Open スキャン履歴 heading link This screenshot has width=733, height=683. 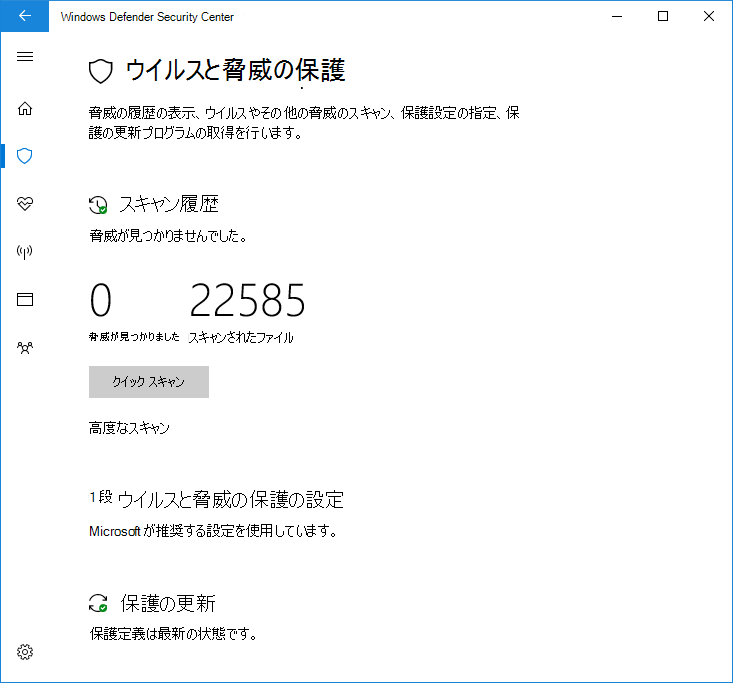tap(169, 204)
